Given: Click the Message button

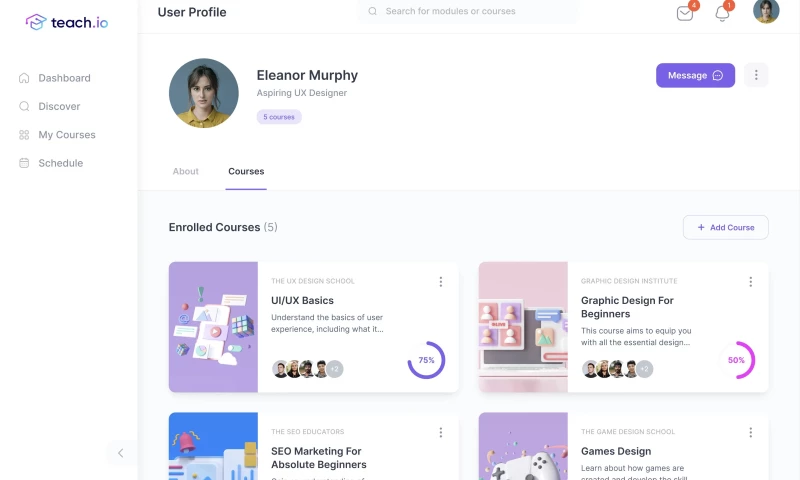Looking at the screenshot, I should tap(695, 75).
